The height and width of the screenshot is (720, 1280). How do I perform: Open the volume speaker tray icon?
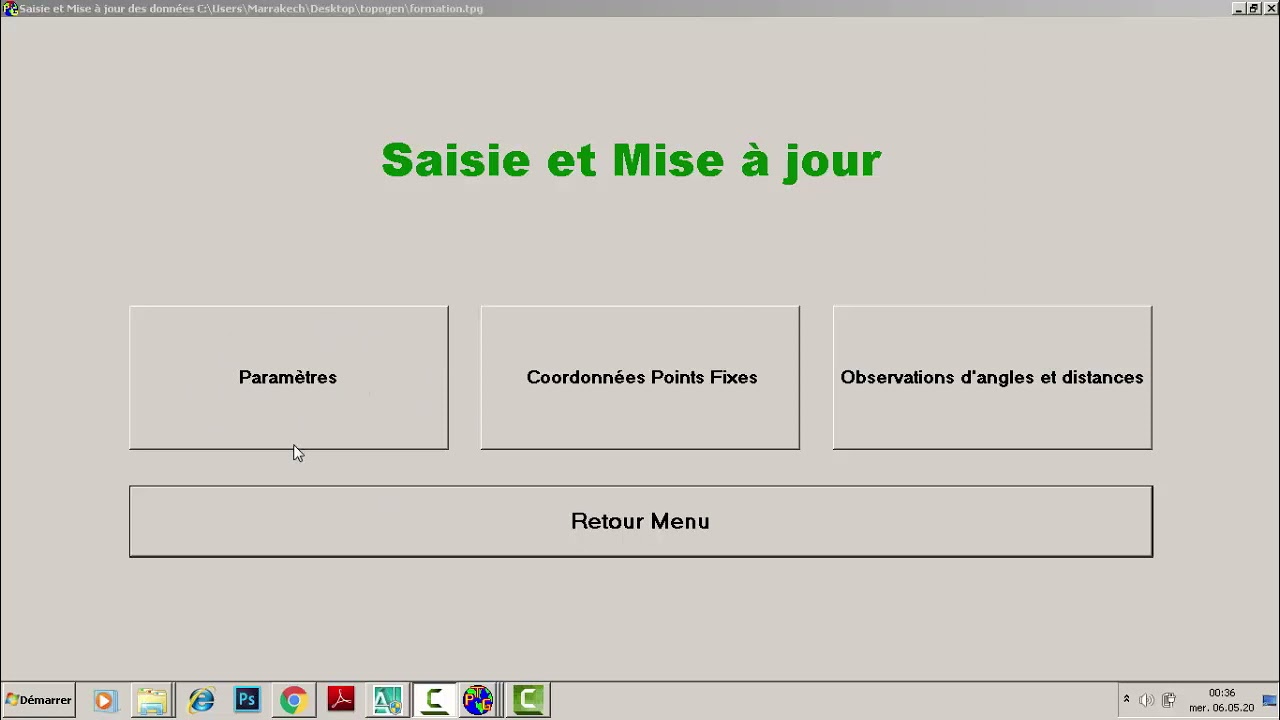click(1146, 700)
